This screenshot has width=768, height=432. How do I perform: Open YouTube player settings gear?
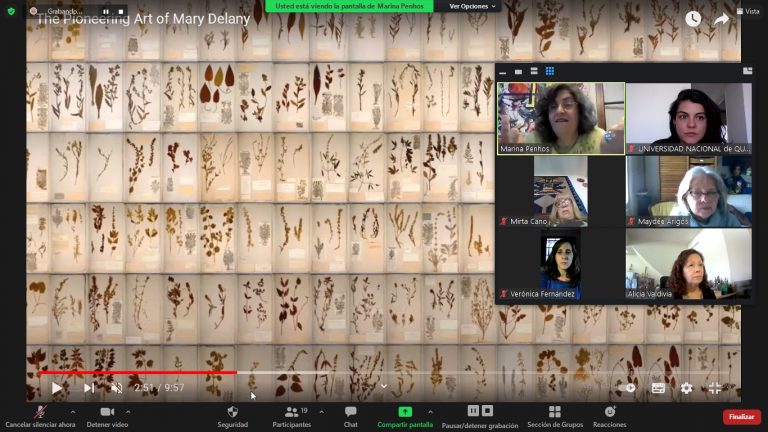pos(686,388)
